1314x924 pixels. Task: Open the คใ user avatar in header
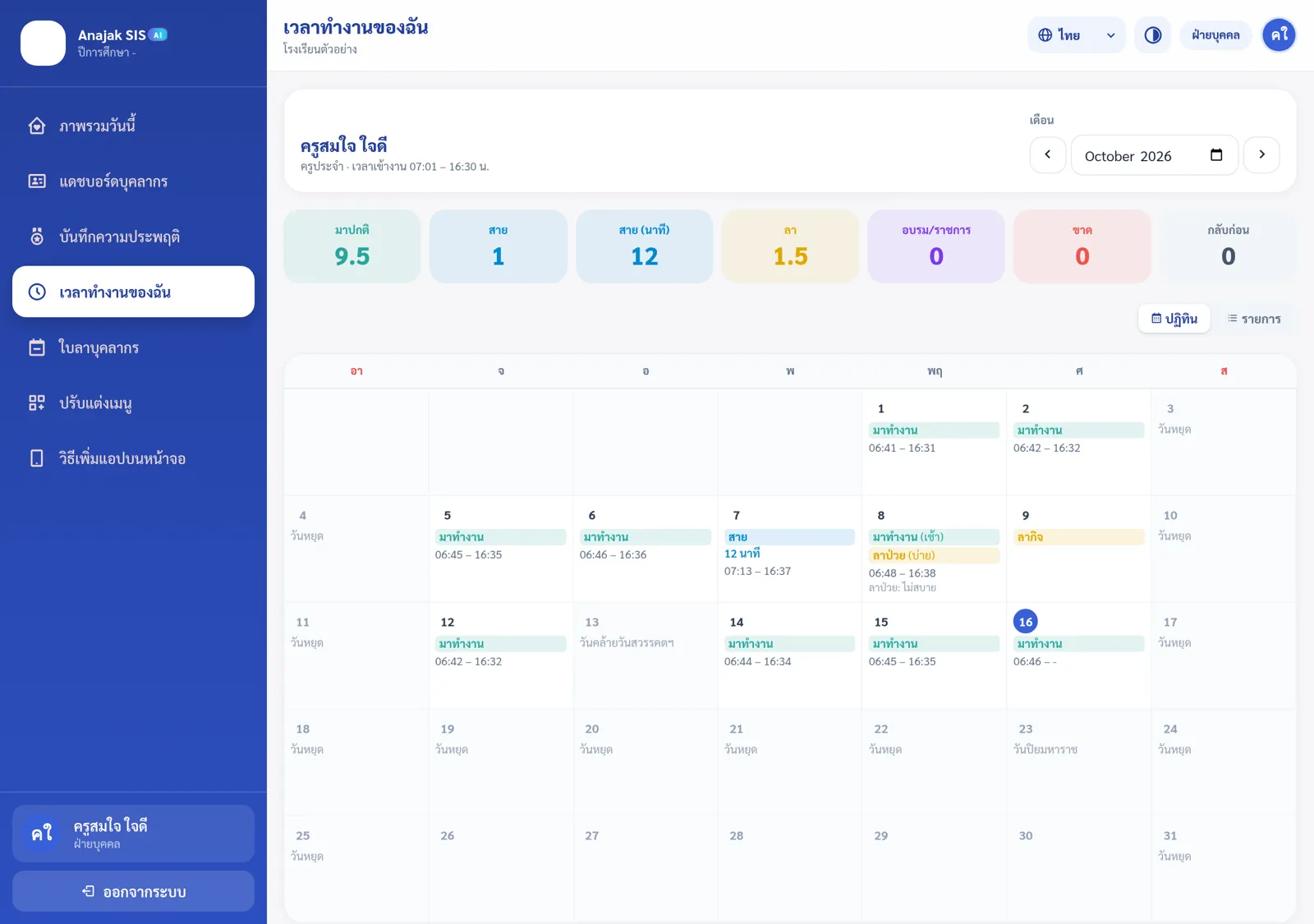(x=1279, y=35)
